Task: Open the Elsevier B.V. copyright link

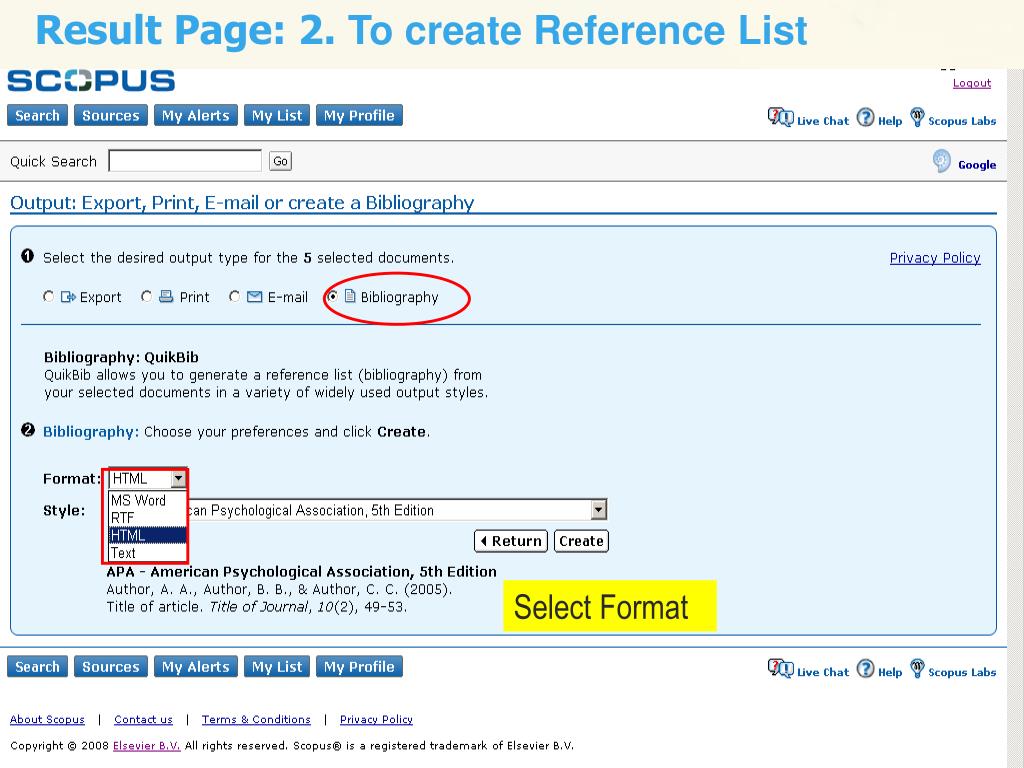Action: (x=146, y=746)
